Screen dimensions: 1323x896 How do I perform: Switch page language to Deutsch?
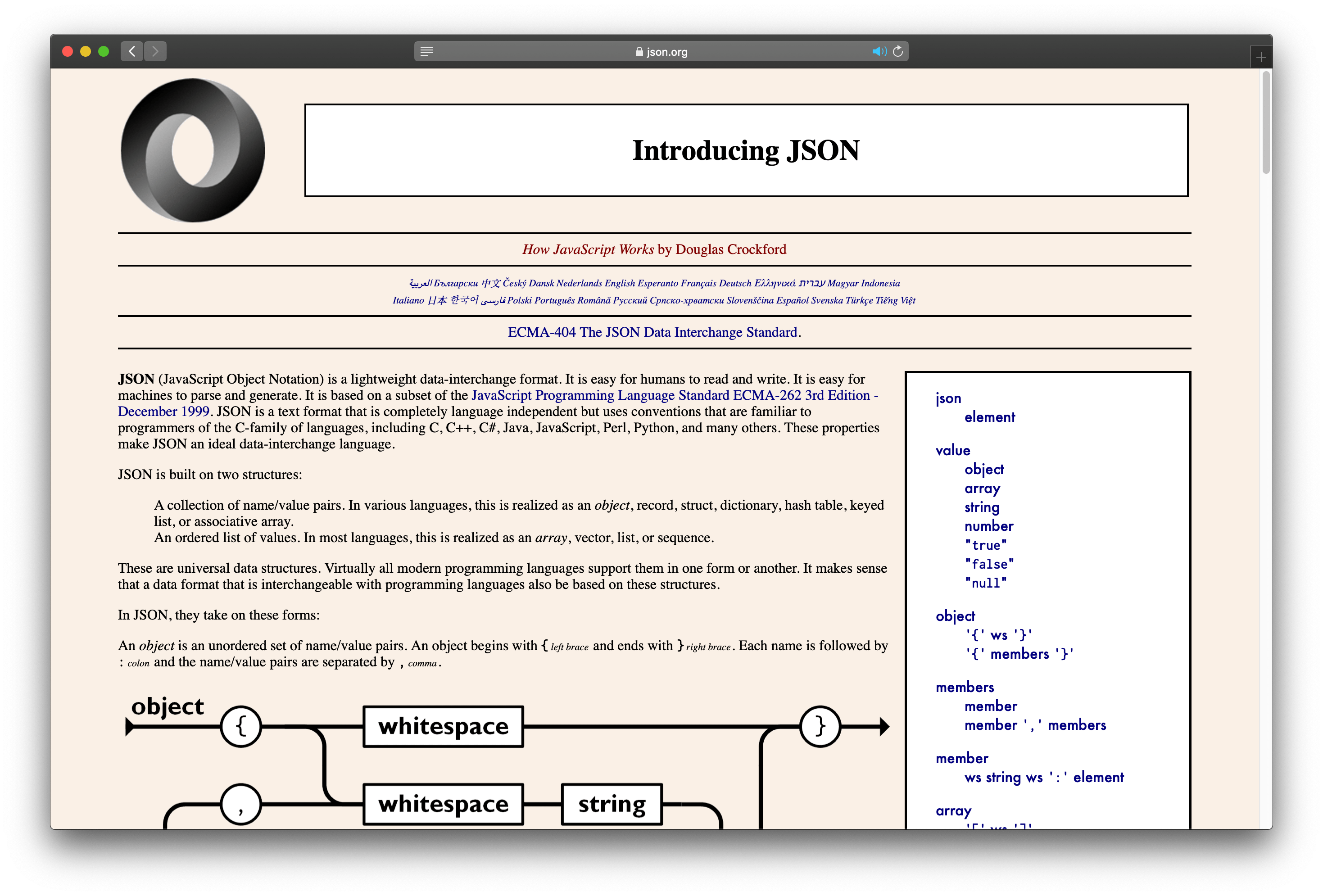[x=735, y=284]
